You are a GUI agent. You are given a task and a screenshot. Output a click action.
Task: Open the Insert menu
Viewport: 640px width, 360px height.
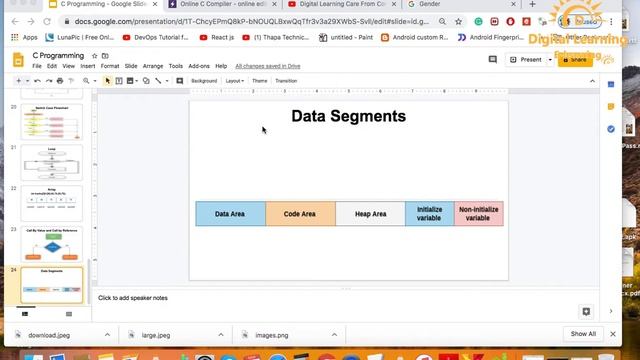88,66
